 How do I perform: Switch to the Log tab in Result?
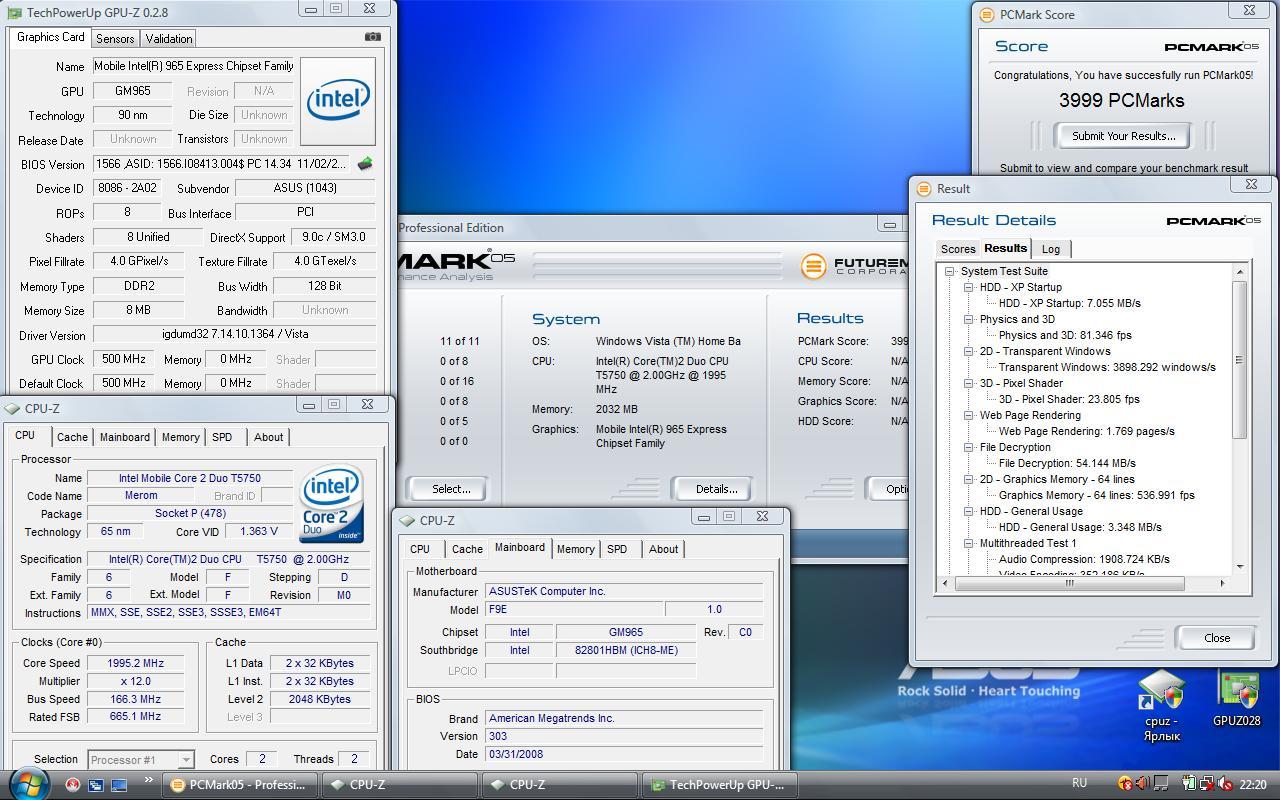[1050, 249]
